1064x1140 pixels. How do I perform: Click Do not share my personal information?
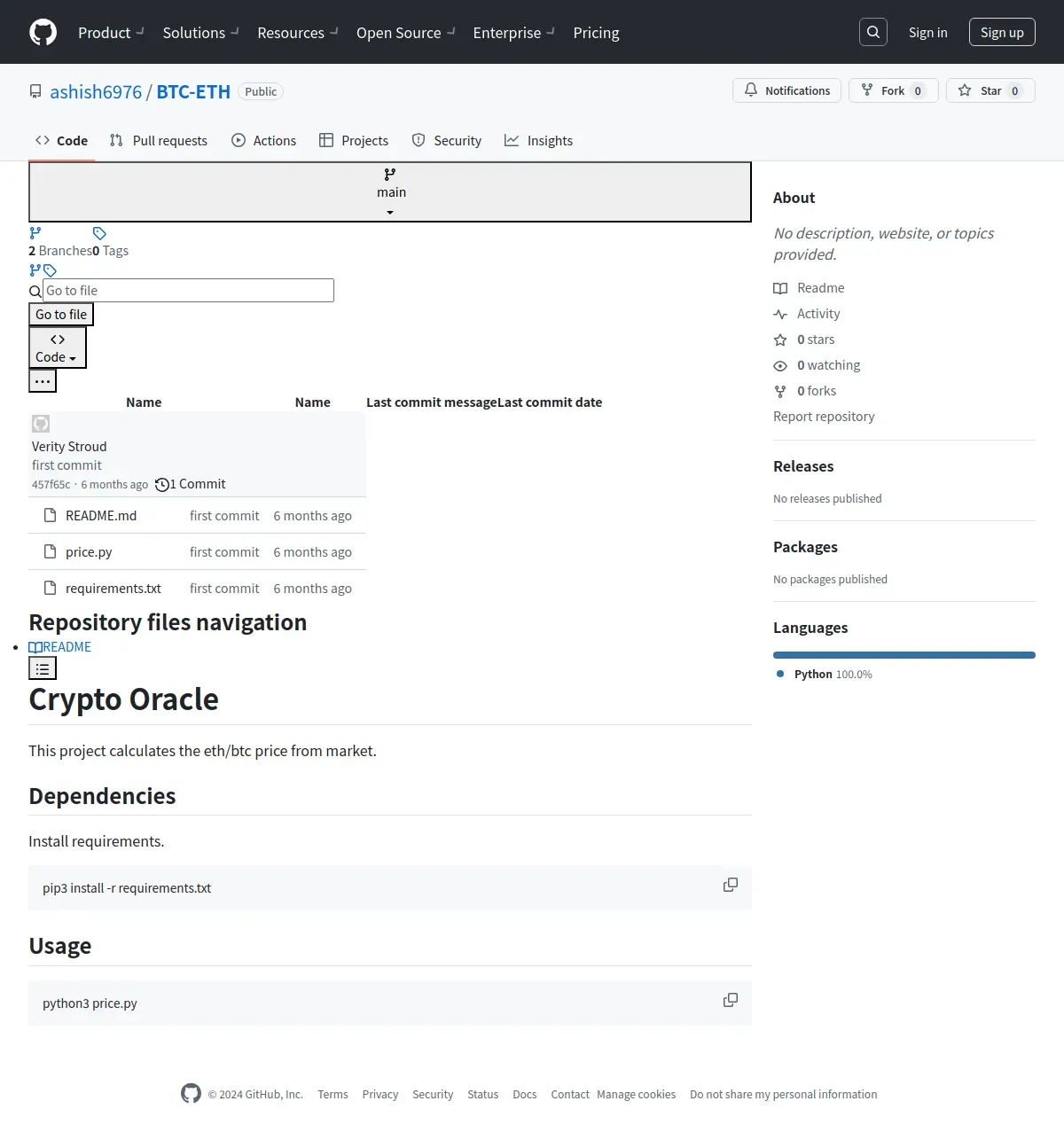tap(783, 1094)
